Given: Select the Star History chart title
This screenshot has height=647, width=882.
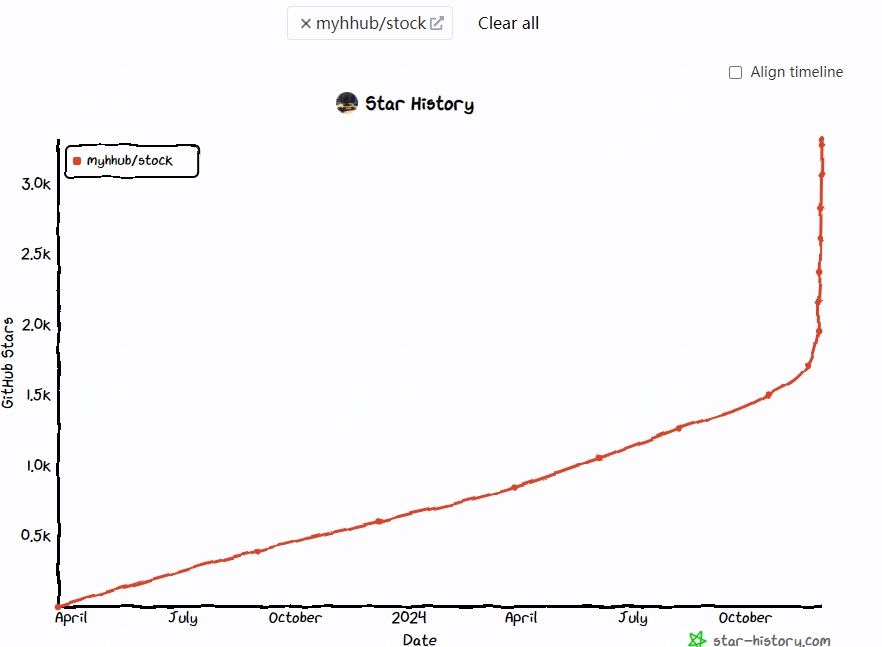Looking at the screenshot, I should click(419, 104).
